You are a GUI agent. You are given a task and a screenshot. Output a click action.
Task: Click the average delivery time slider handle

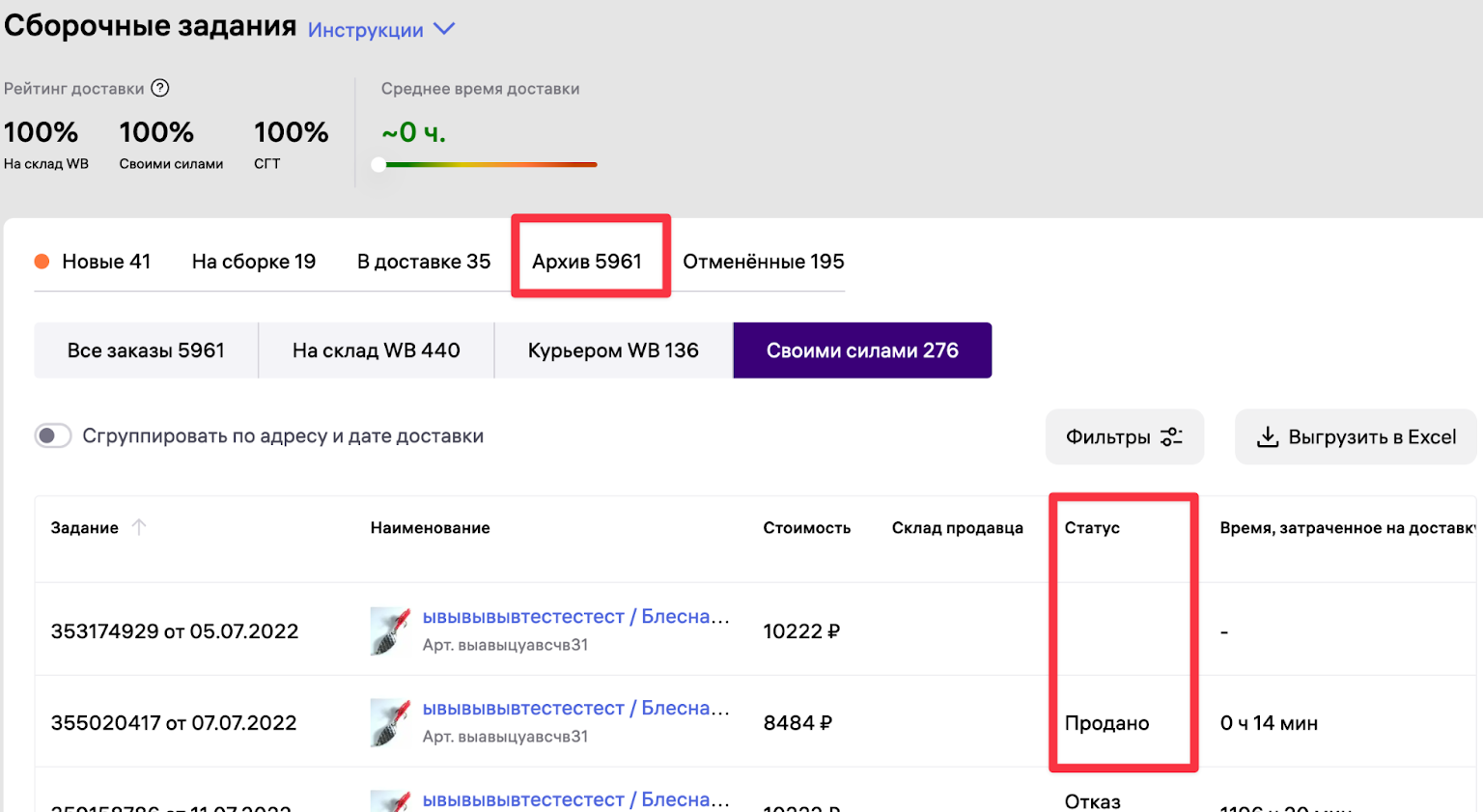tap(378, 165)
